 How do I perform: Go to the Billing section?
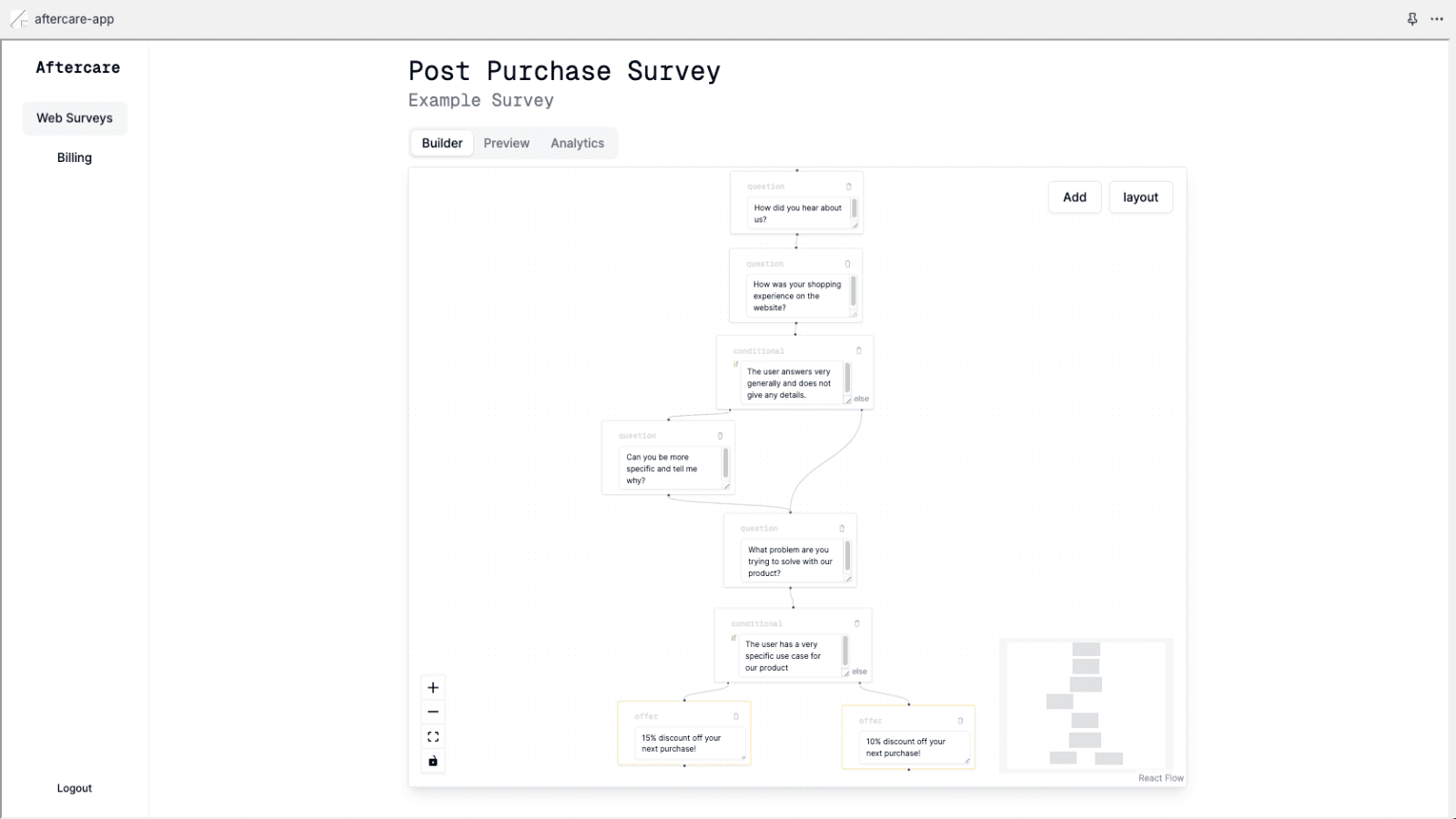pyautogui.click(x=75, y=157)
